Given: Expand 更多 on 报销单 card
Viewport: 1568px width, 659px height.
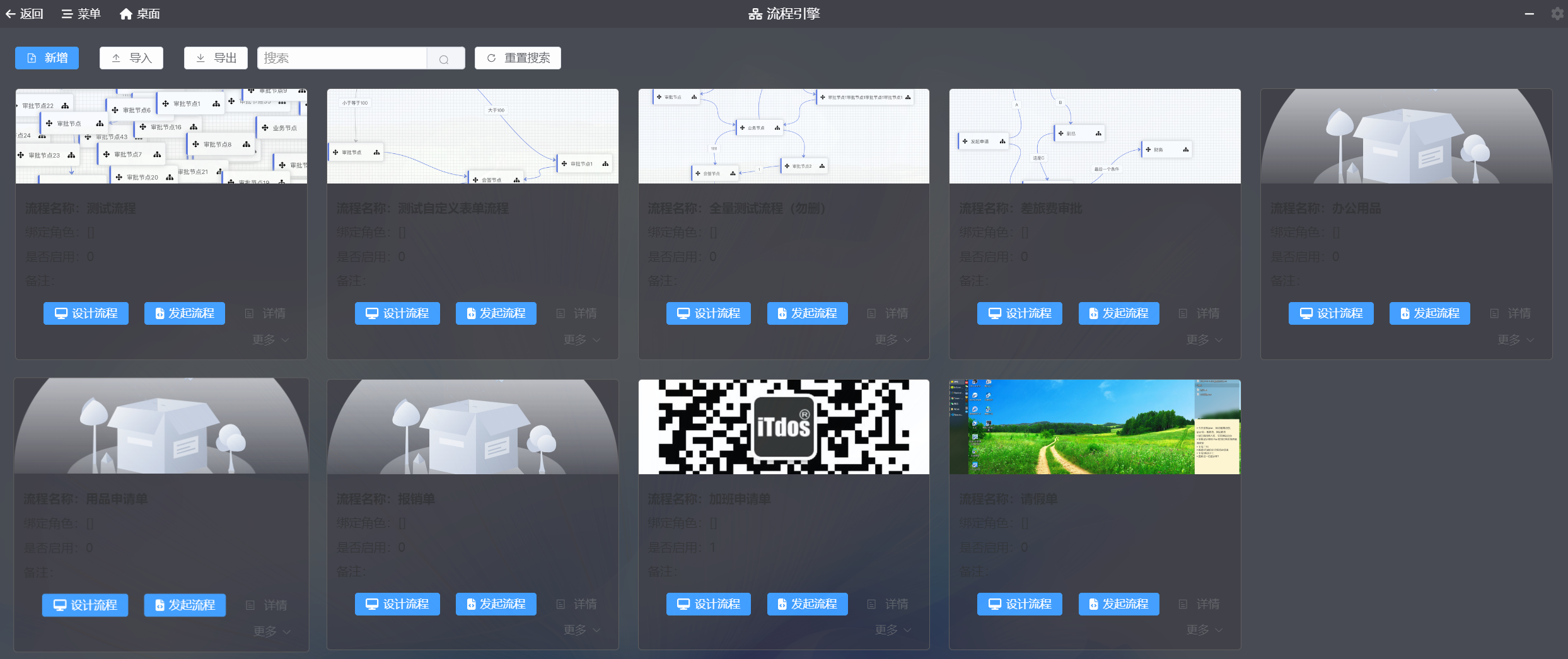Looking at the screenshot, I should [x=582, y=630].
